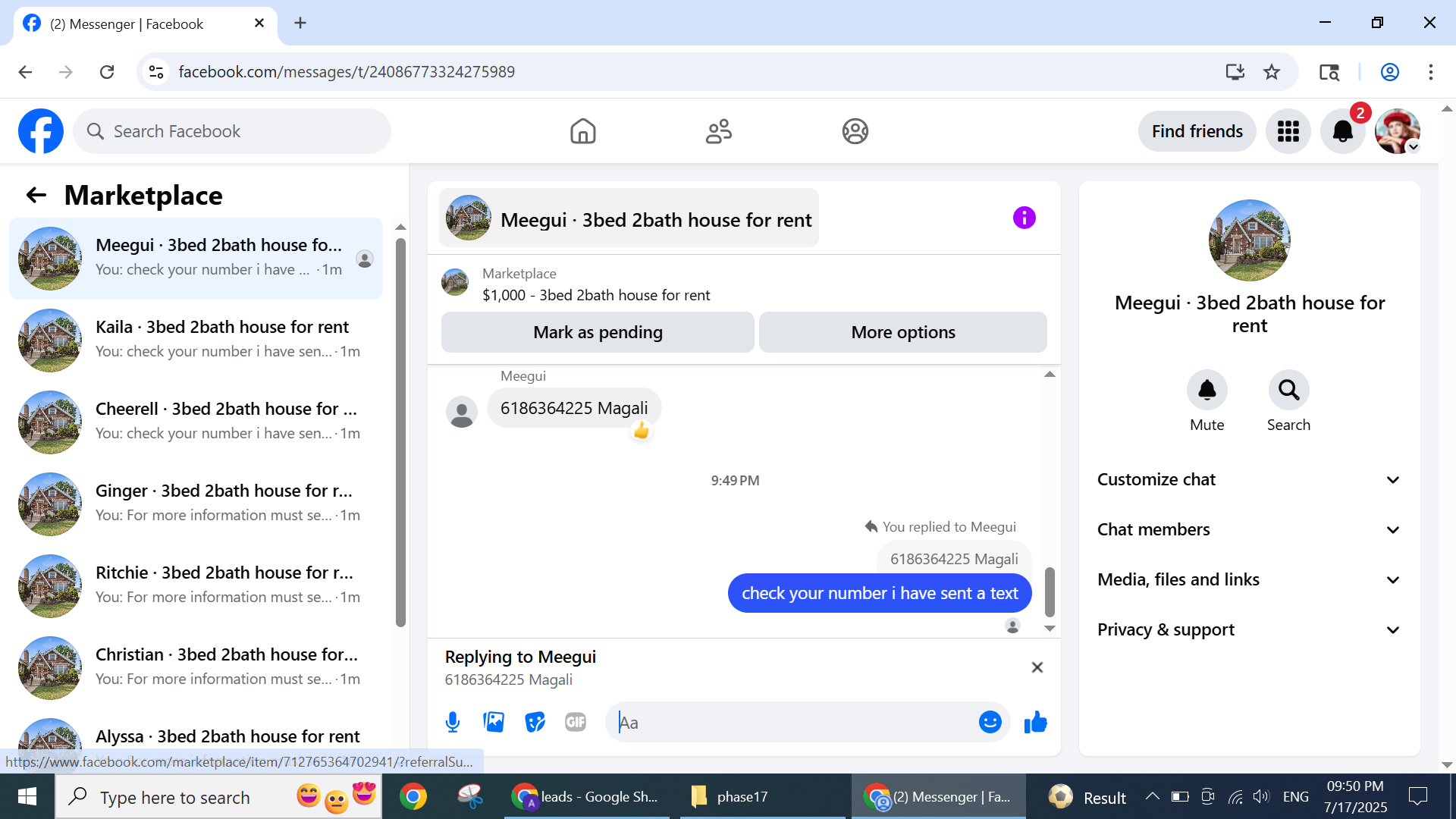The width and height of the screenshot is (1456, 819).
Task: Click the Search Facebook field
Action: [x=232, y=131]
